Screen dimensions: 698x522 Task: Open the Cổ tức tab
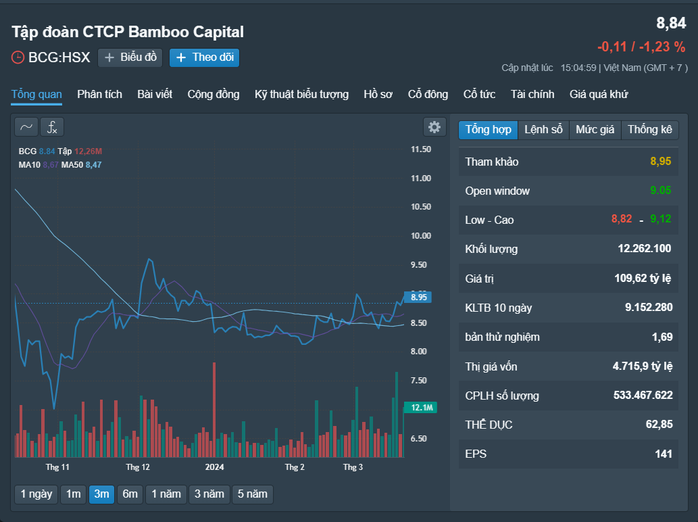pyautogui.click(x=479, y=94)
